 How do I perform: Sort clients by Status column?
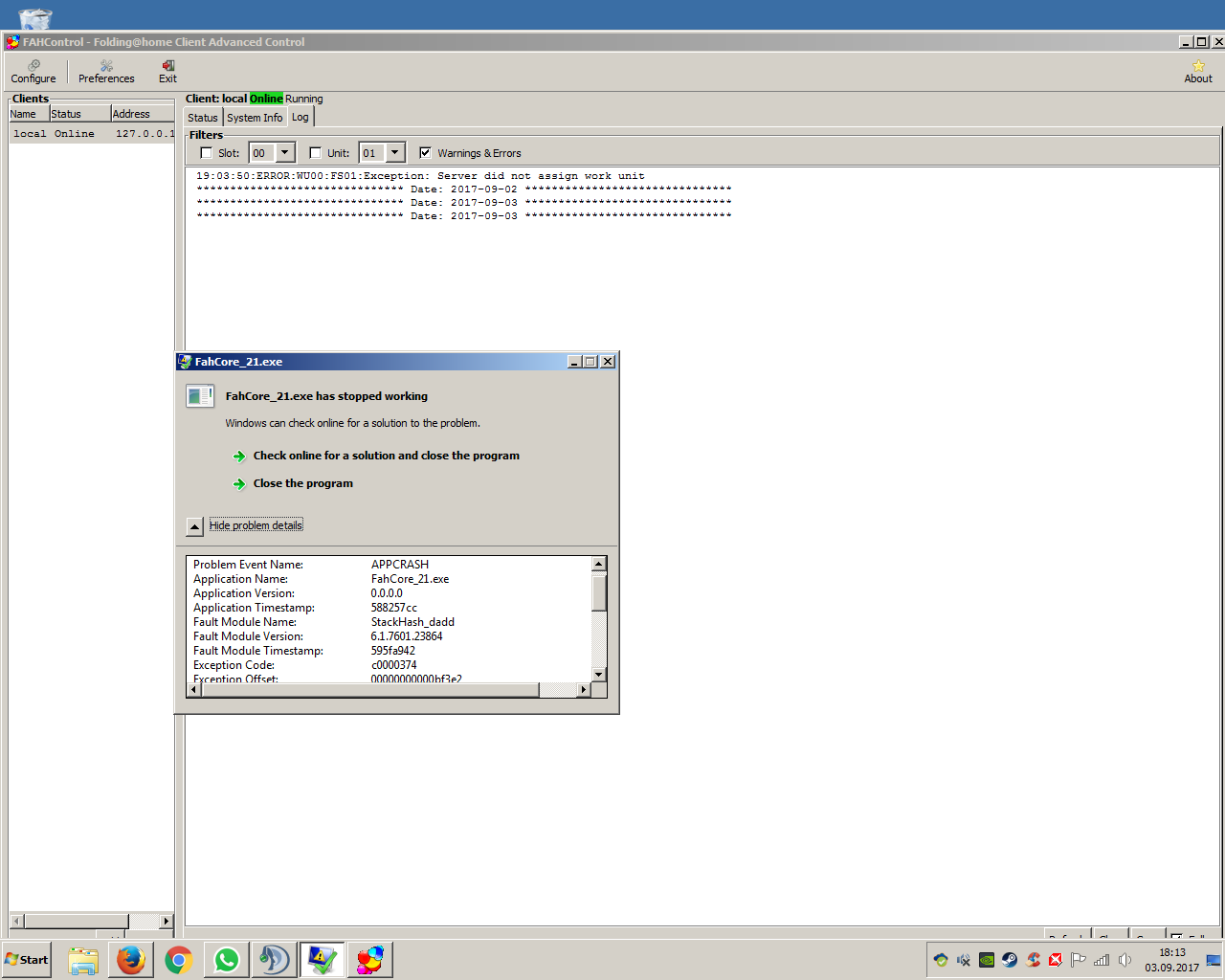[x=79, y=114]
